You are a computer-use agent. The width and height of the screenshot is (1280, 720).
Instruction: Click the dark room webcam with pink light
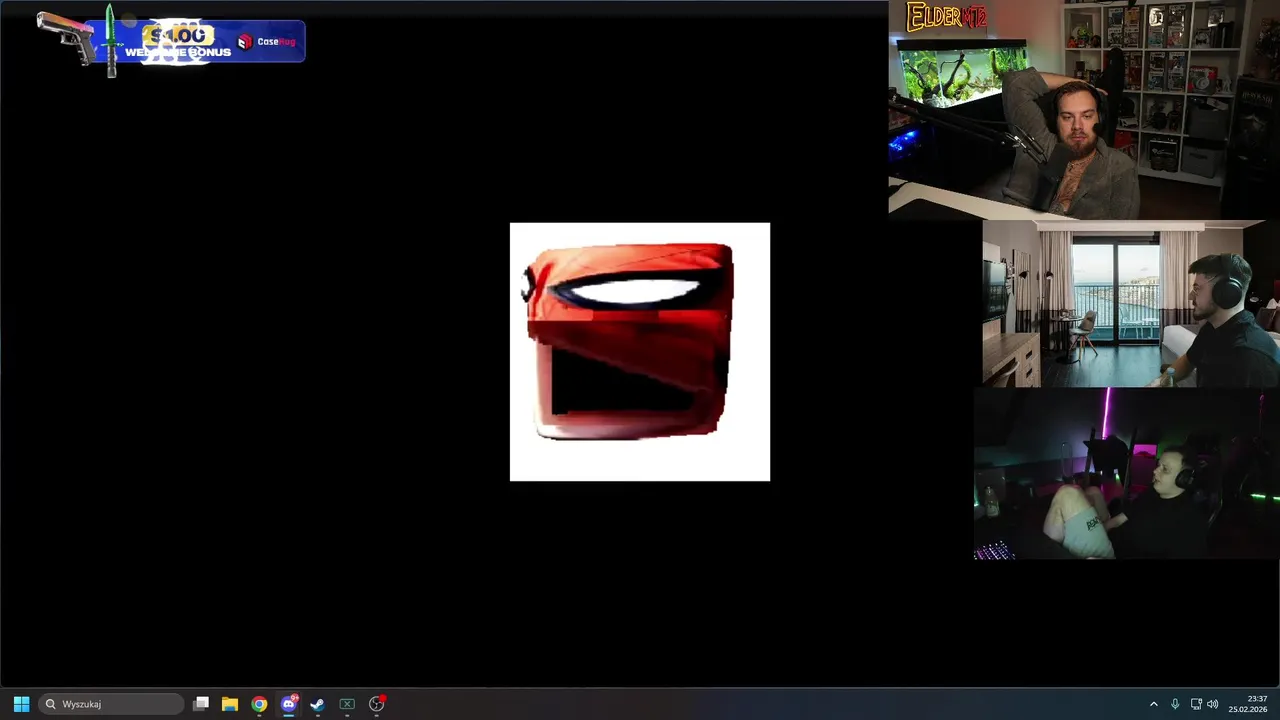click(x=1127, y=474)
